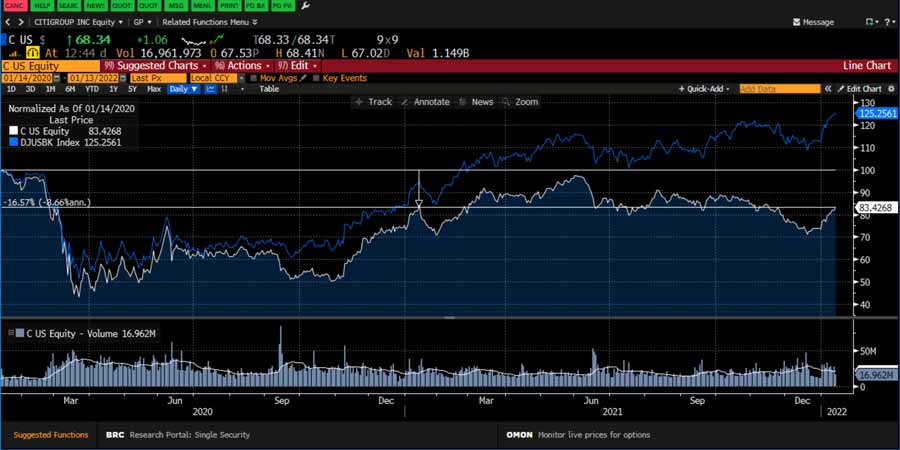The image size is (900, 450).
Task: Toggle the Mov Avgs checkbox
Action: 254,78
